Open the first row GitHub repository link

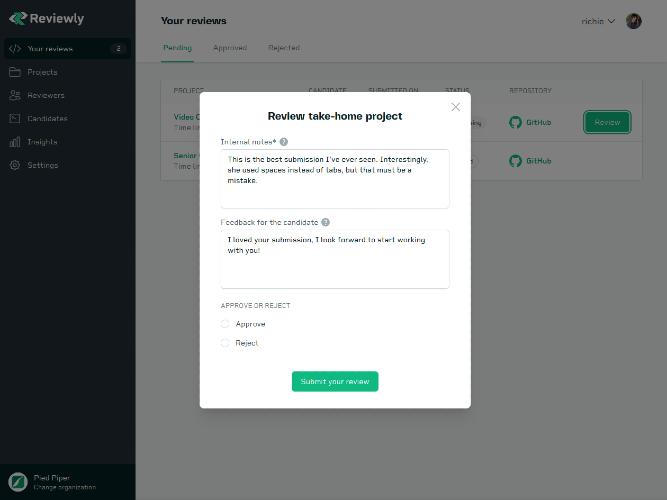(x=530, y=123)
